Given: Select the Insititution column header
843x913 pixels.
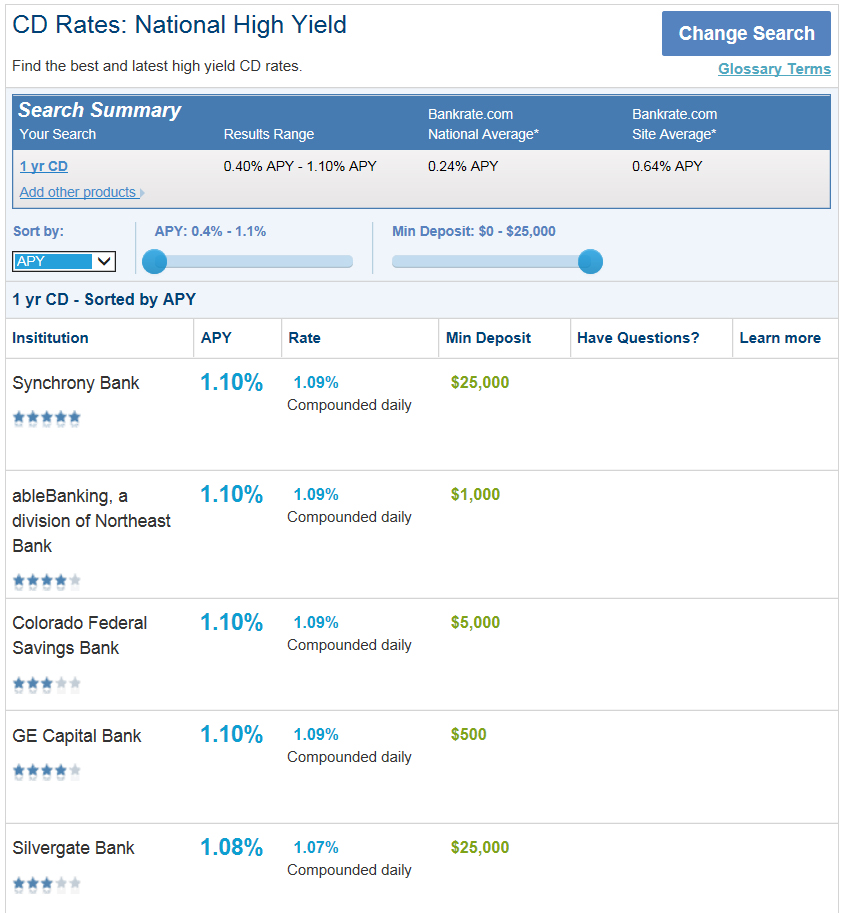Looking at the screenshot, I should tap(50, 338).
